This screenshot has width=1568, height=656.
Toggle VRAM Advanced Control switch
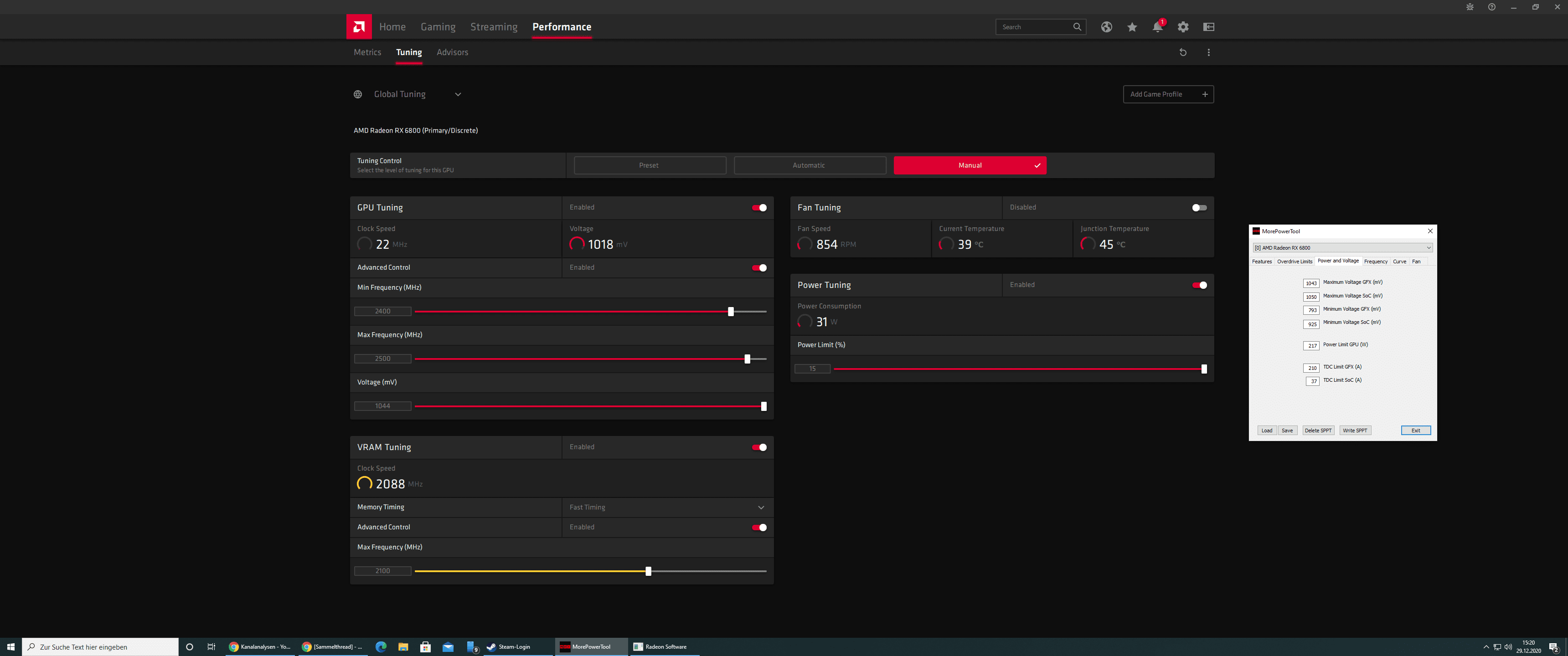(759, 528)
